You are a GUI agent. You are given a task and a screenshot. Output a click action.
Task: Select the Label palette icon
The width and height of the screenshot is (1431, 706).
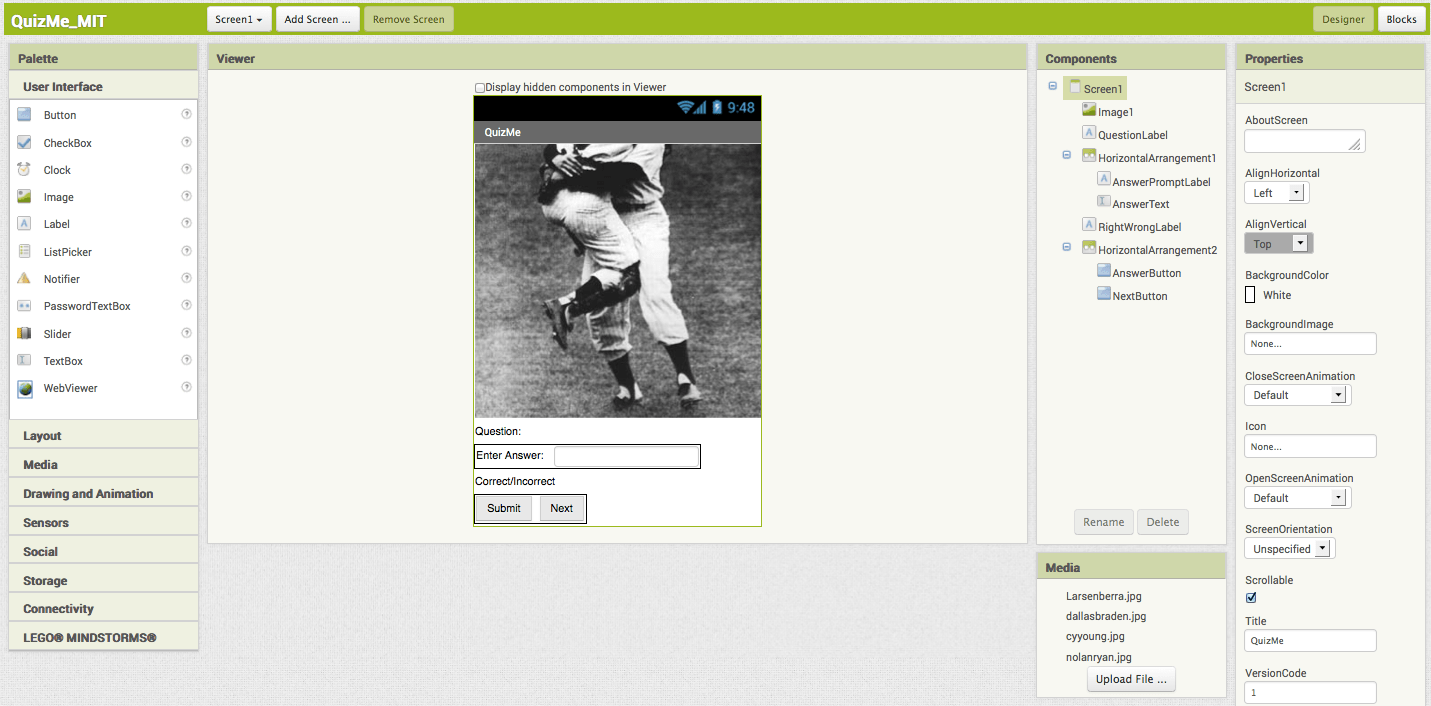(24, 224)
